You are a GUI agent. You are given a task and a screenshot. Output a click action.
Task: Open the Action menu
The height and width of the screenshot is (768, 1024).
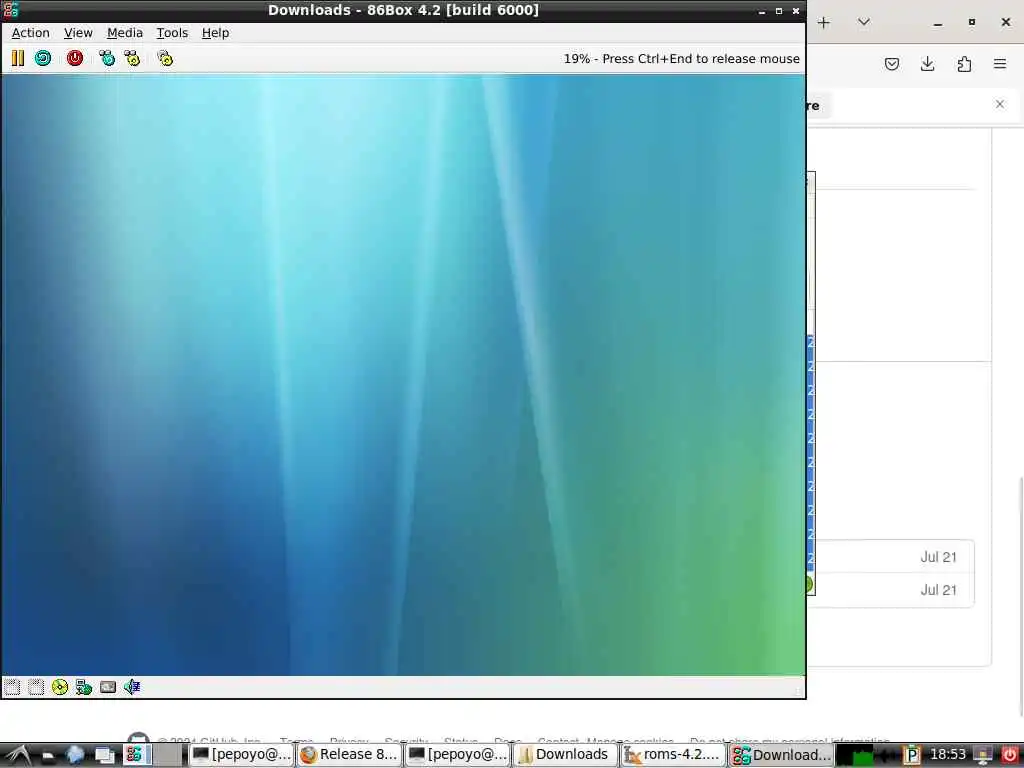tap(31, 33)
